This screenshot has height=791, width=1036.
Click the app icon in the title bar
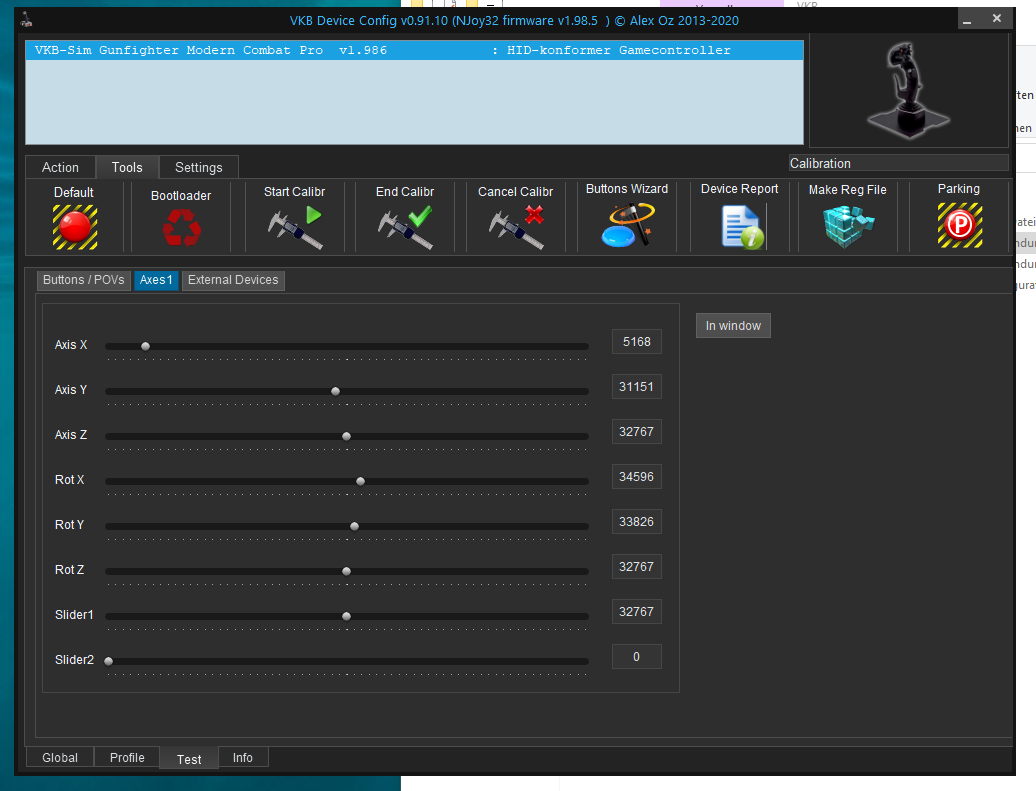tap(26, 20)
